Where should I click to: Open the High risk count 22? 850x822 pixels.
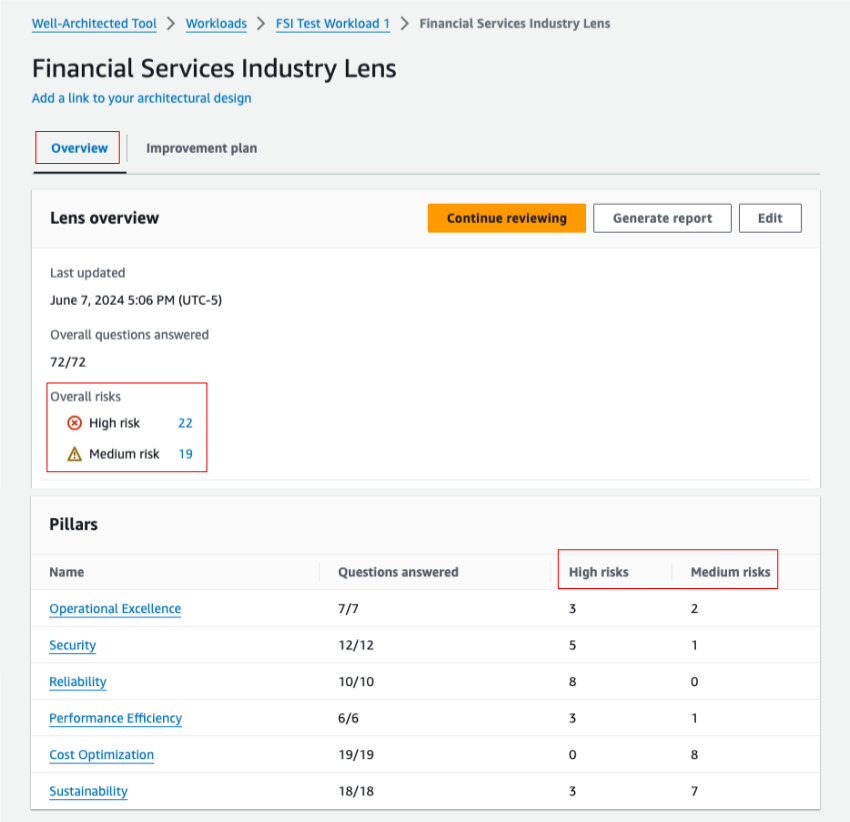pyautogui.click(x=185, y=423)
